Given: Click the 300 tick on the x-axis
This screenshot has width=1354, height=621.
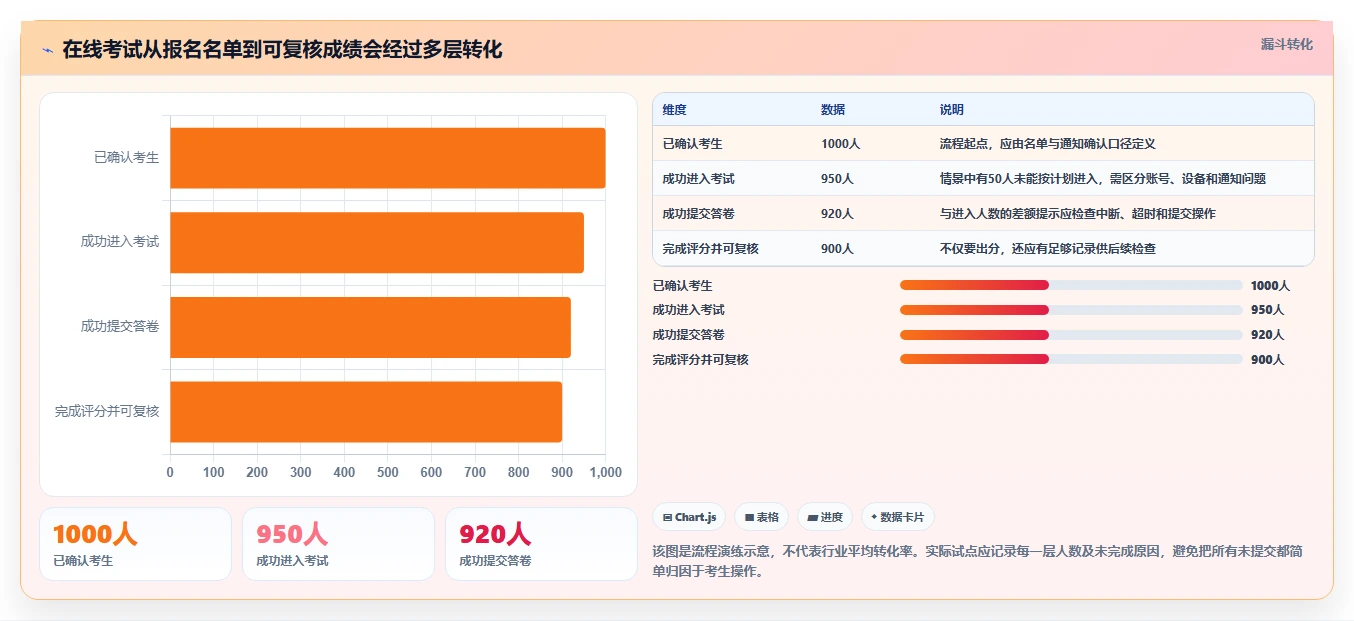Looking at the screenshot, I should click(301, 473).
